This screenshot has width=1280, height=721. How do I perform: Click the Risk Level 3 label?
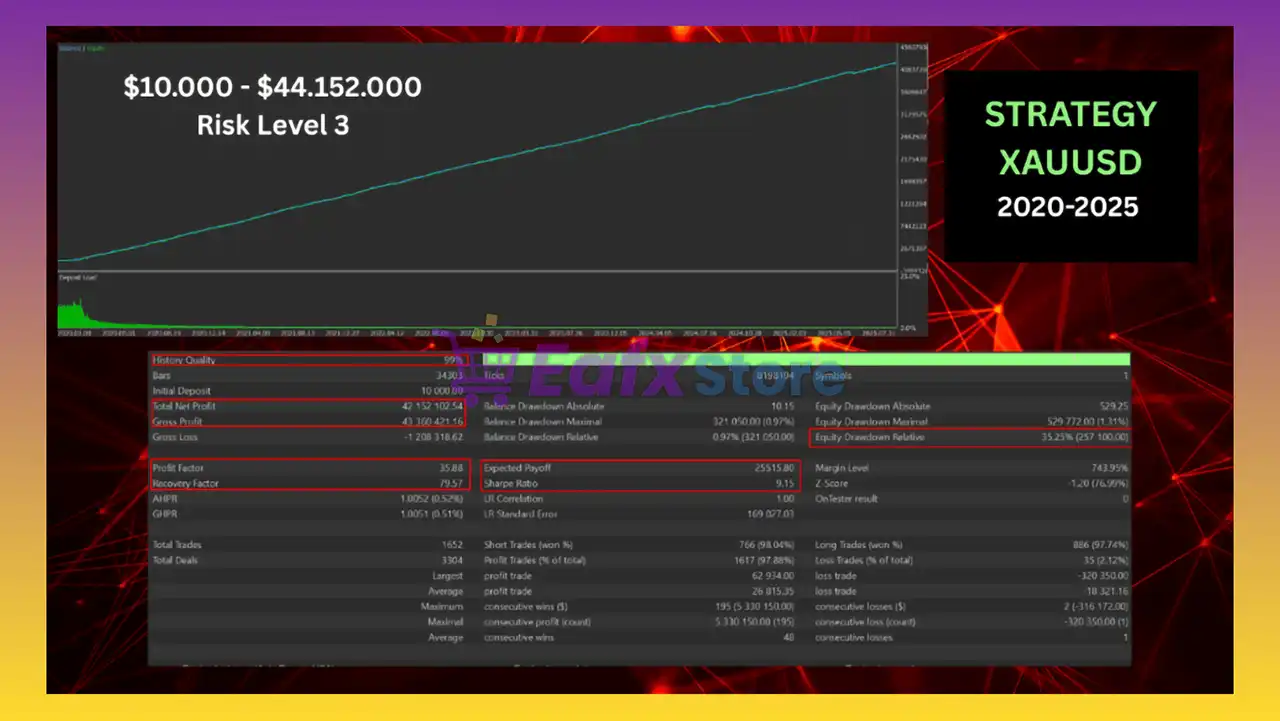272,125
